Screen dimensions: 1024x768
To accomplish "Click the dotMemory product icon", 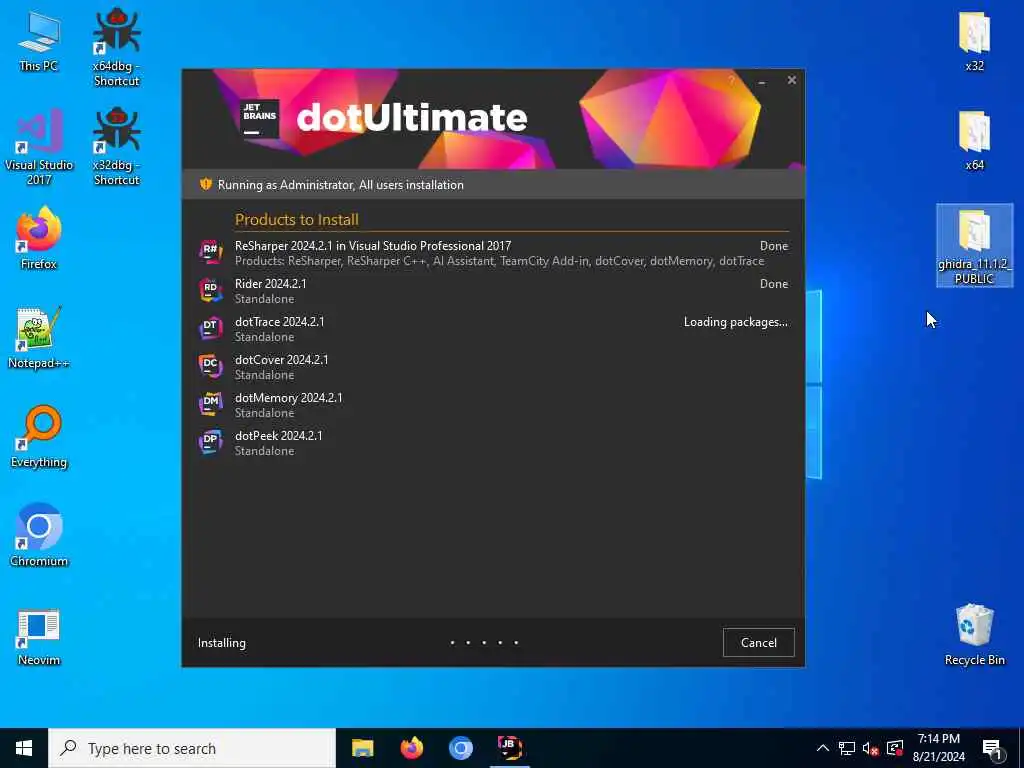I will (210, 404).
